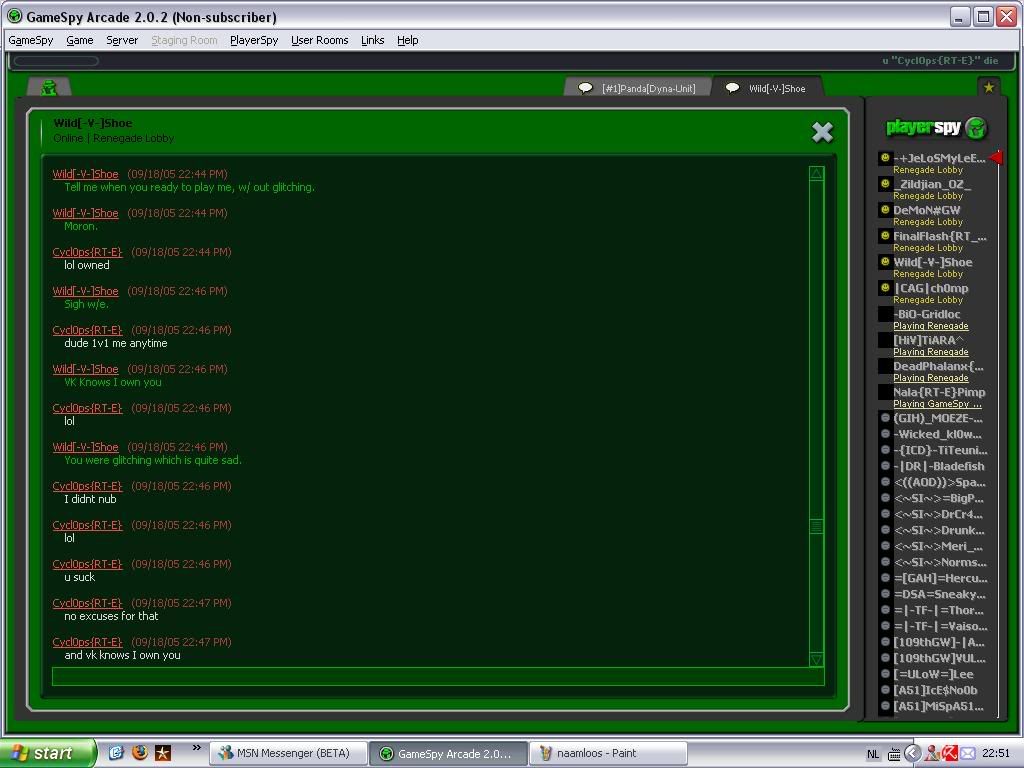Click the NL language bar indicator

pyautogui.click(x=873, y=754)
